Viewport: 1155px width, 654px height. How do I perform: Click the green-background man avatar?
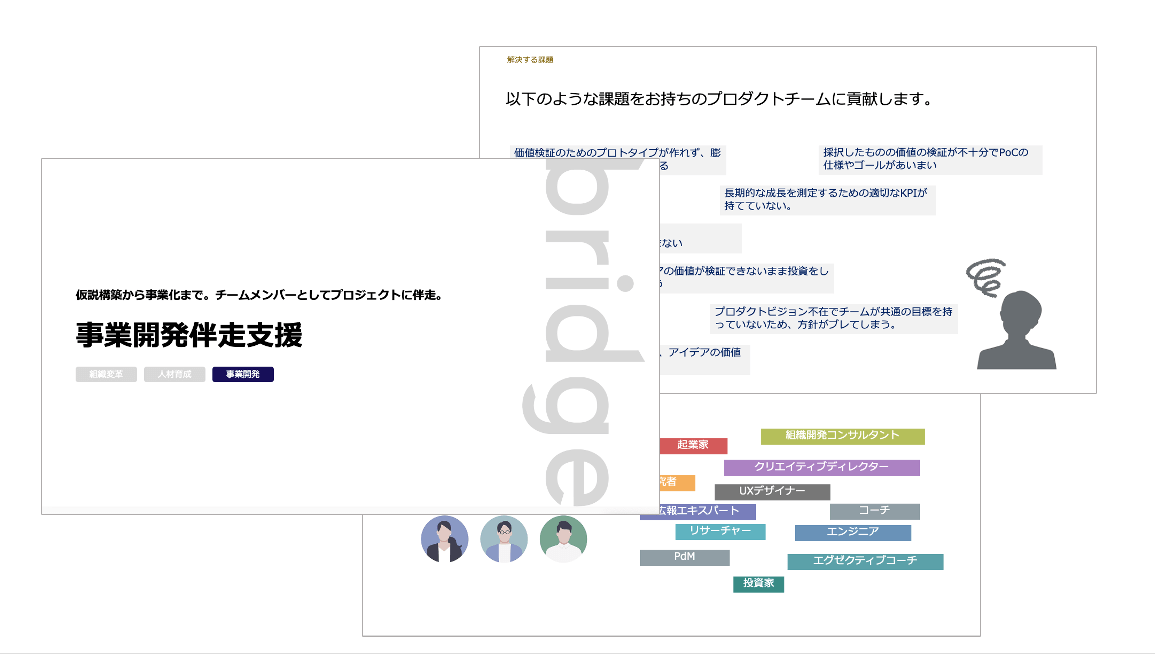pyautogui.click(x=563, y=539)
